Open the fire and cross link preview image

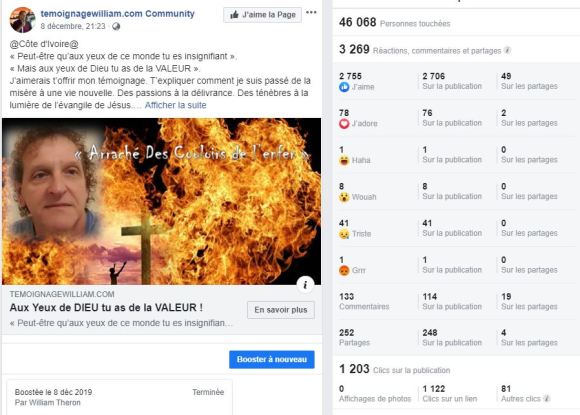[162, 201]
